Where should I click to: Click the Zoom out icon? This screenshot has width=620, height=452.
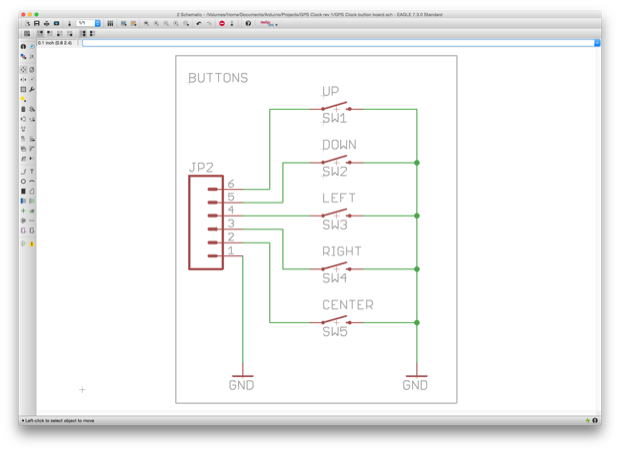[166, 24]
